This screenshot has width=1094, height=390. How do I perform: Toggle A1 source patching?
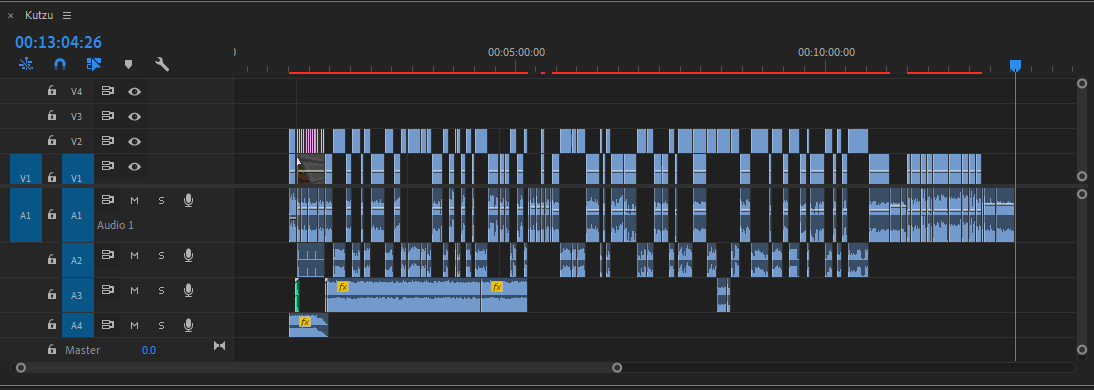(x=26, y=216)
